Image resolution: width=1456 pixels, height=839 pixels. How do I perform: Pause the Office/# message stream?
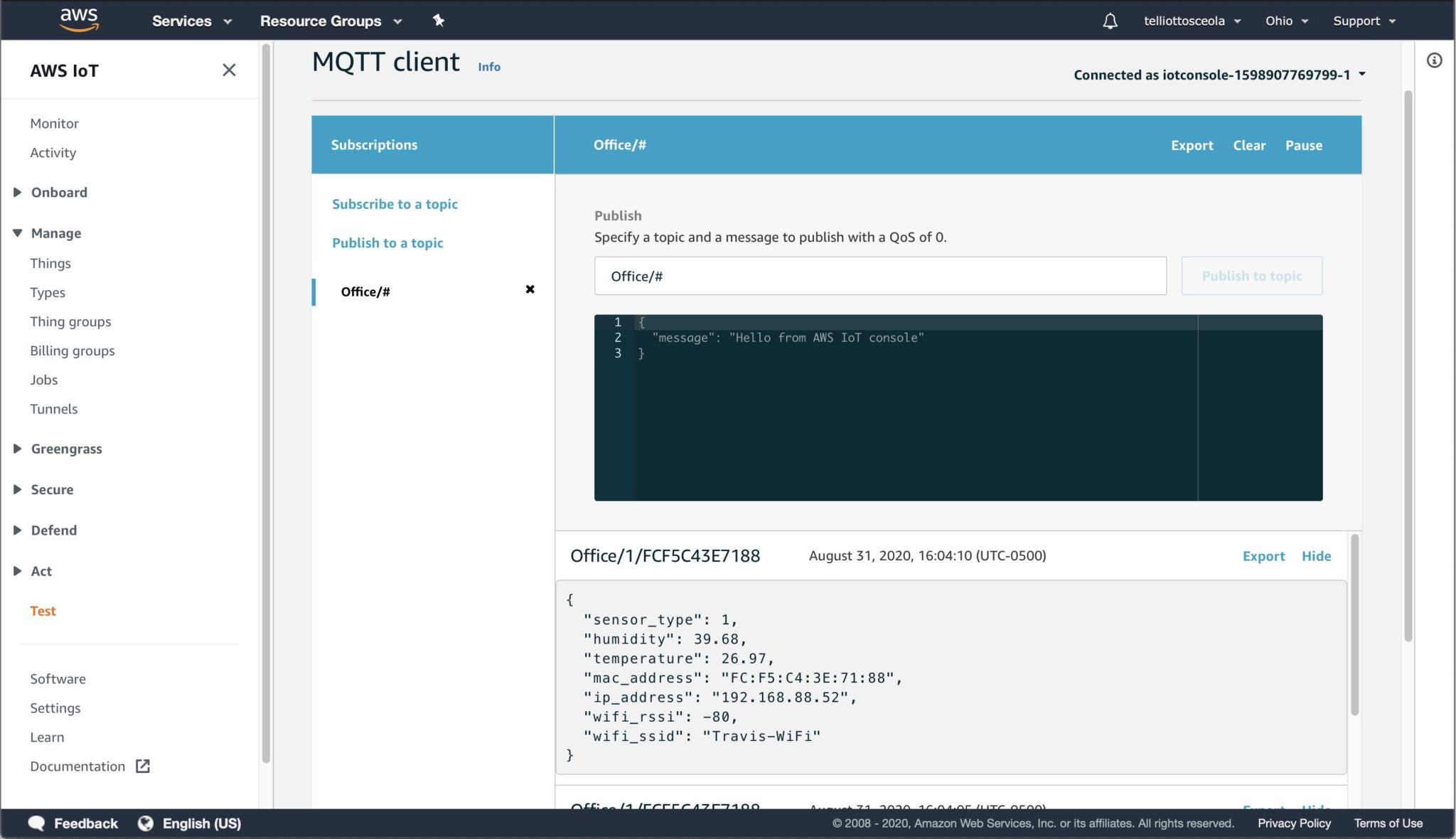(1303, 145)
